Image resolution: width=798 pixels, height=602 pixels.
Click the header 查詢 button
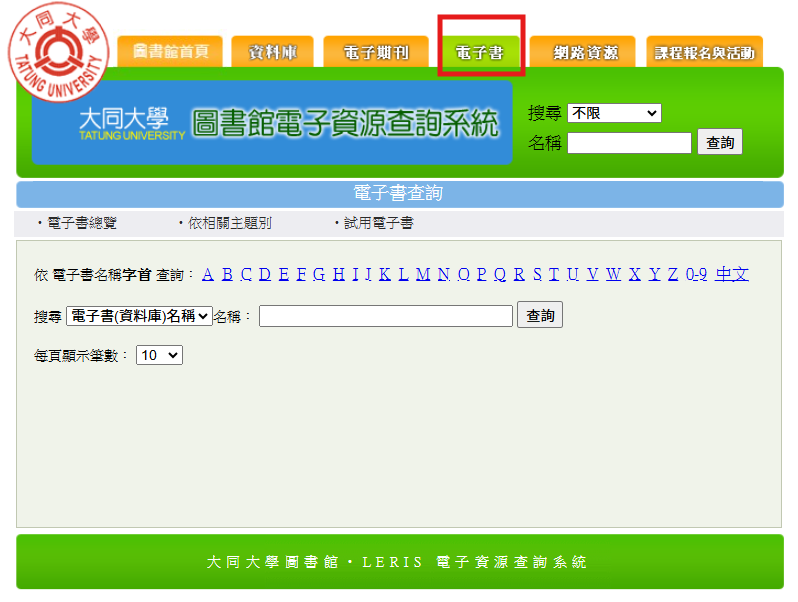[720, 142]
